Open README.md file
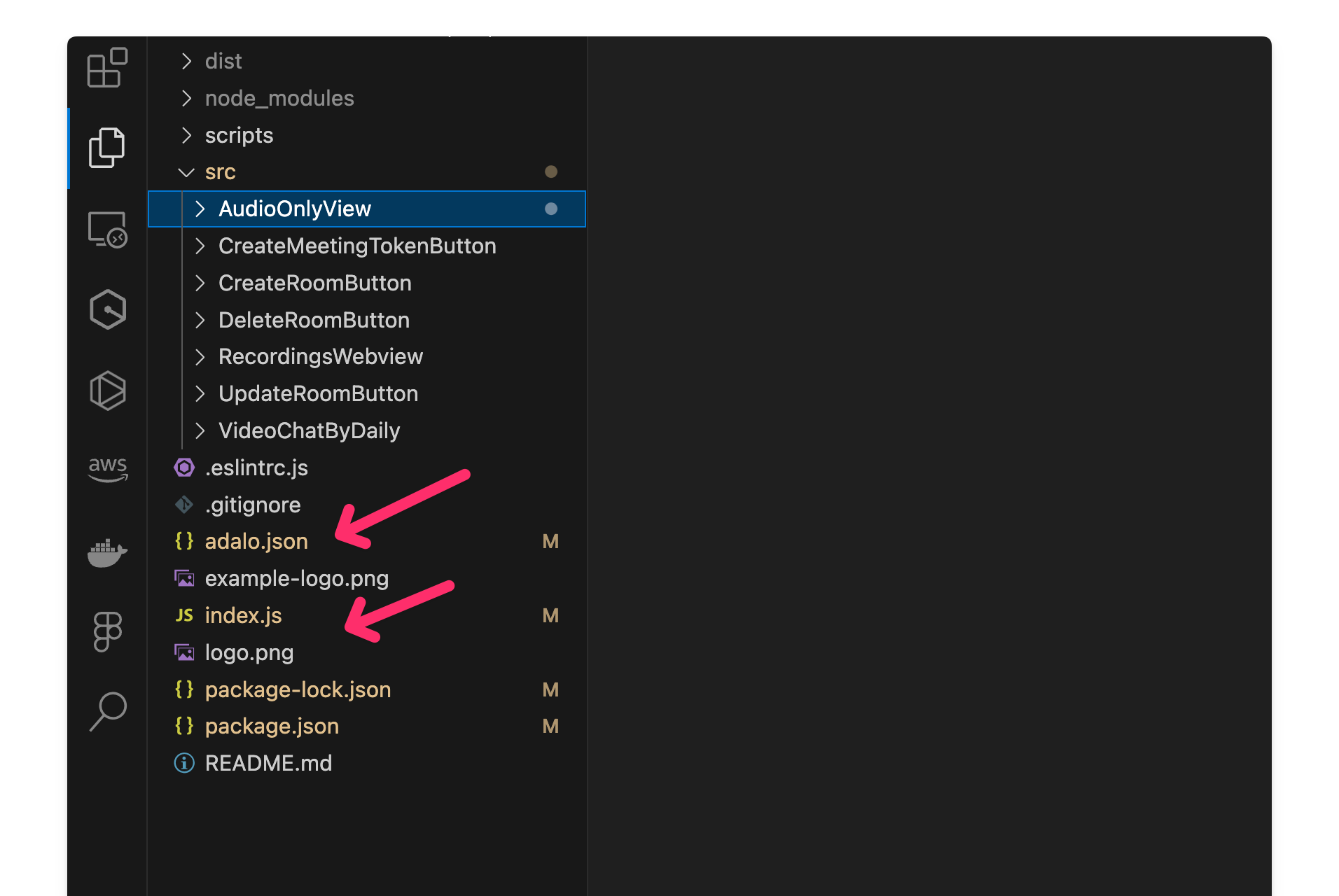This screenshot has height=896, width=1339. click(268, 764)
